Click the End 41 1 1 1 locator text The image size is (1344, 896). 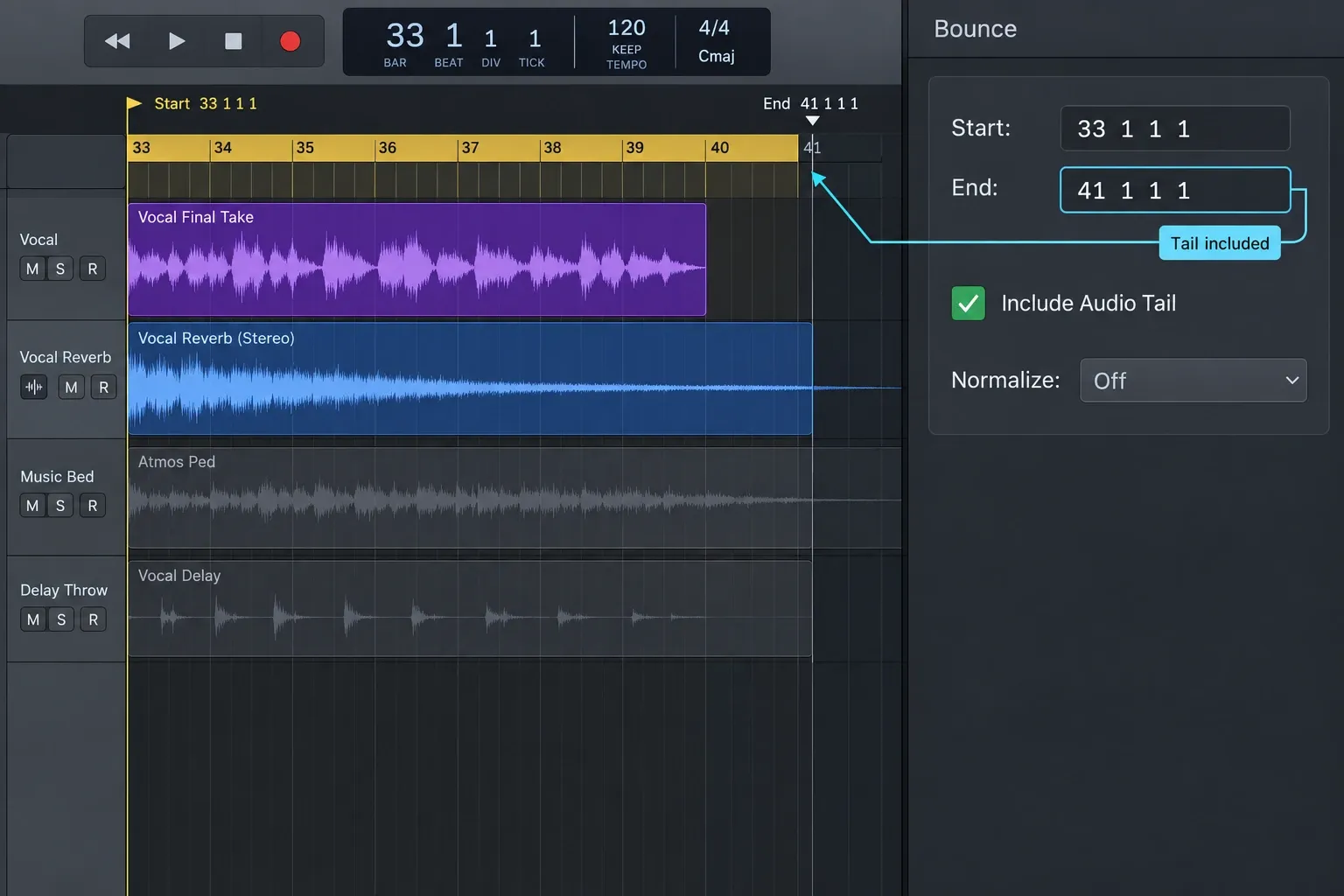810,103
